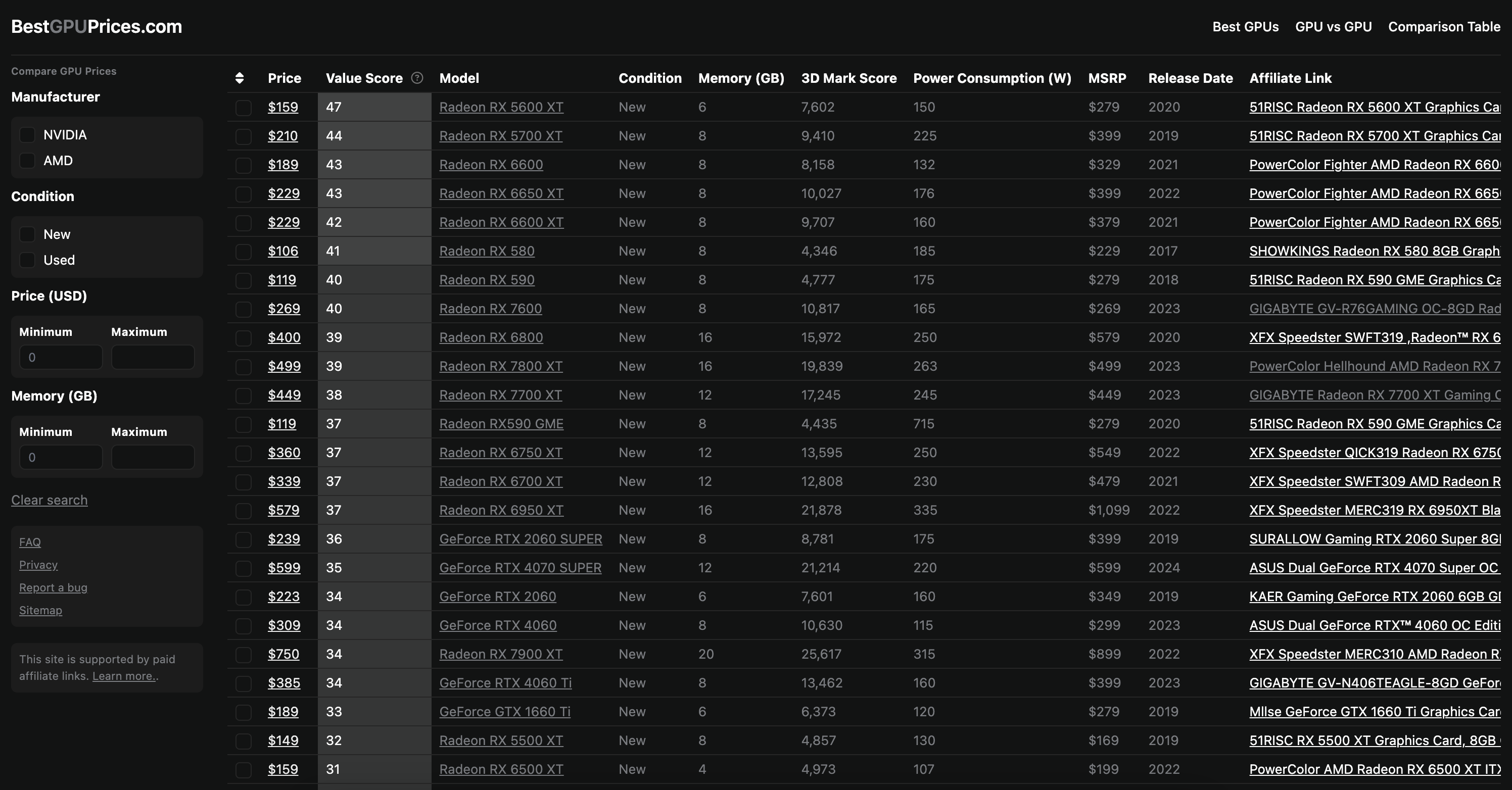Select the Radeon RX 5600 XT row checkbox
1512x790 pixels.
point(243,107)
